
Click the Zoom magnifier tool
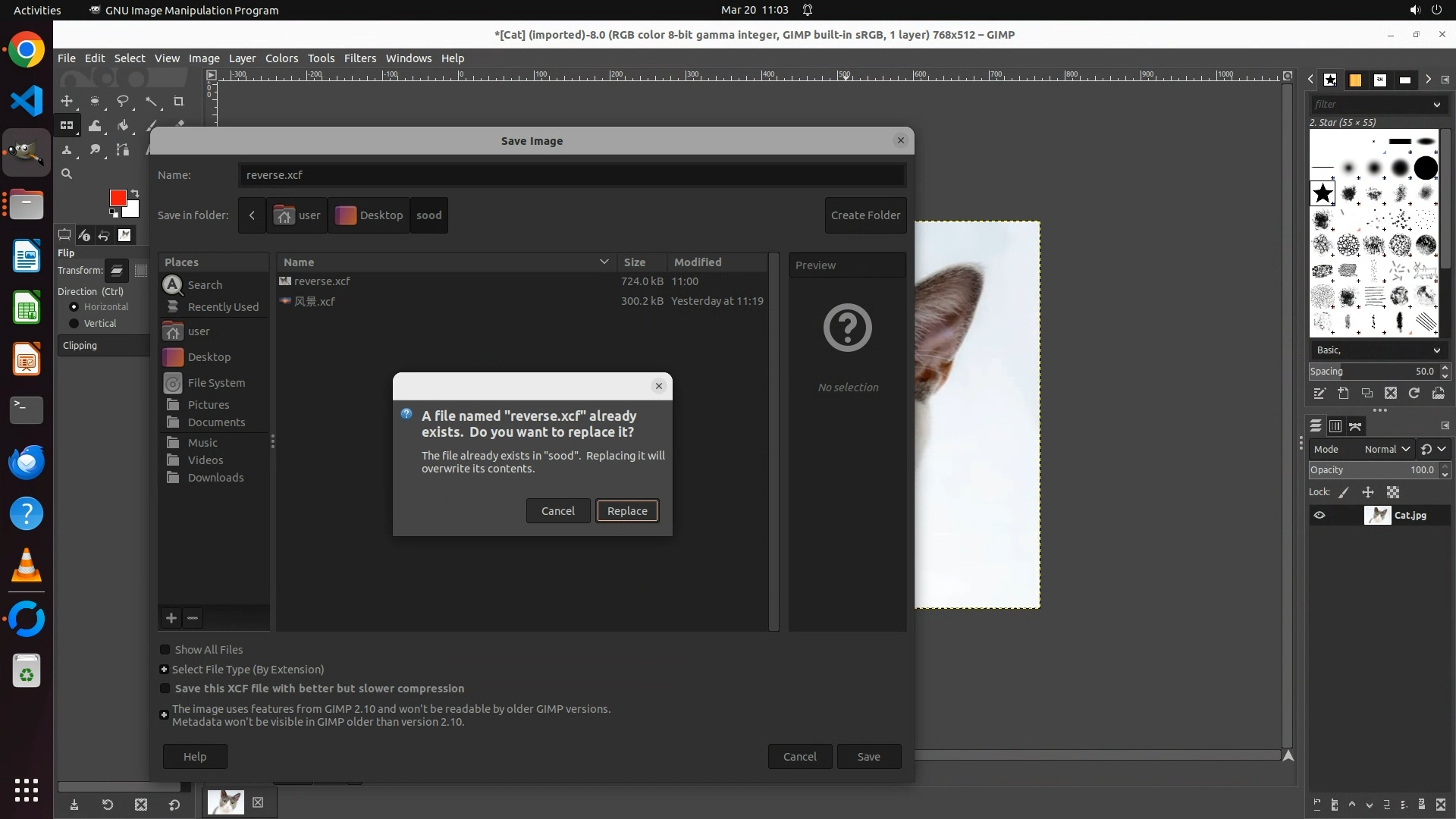pyautogui.click(x=67, y=174)
